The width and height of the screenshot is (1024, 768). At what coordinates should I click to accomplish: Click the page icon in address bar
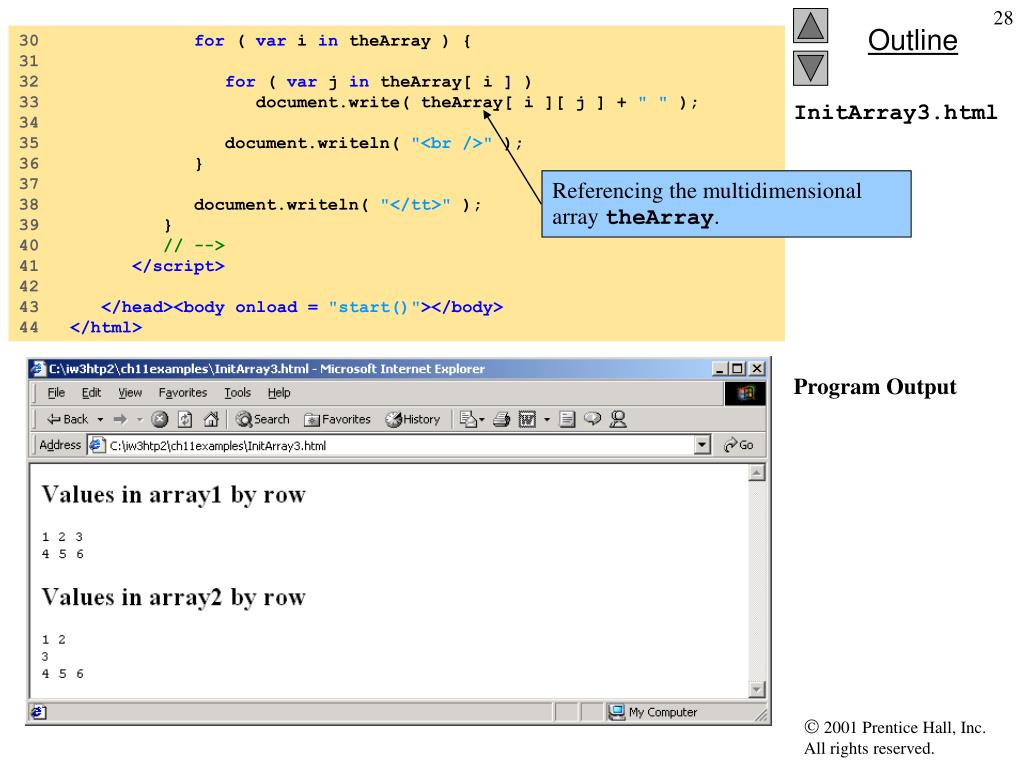click(97, 445)
